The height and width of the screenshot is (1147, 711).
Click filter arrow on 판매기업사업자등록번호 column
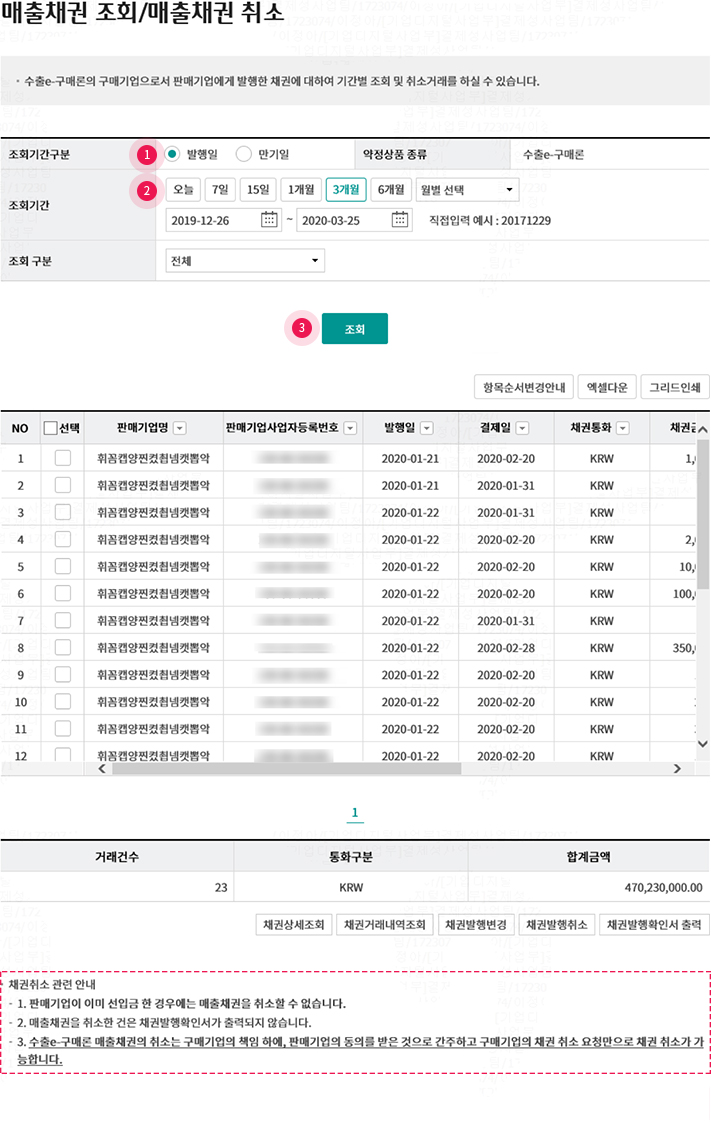coord(350,428)
